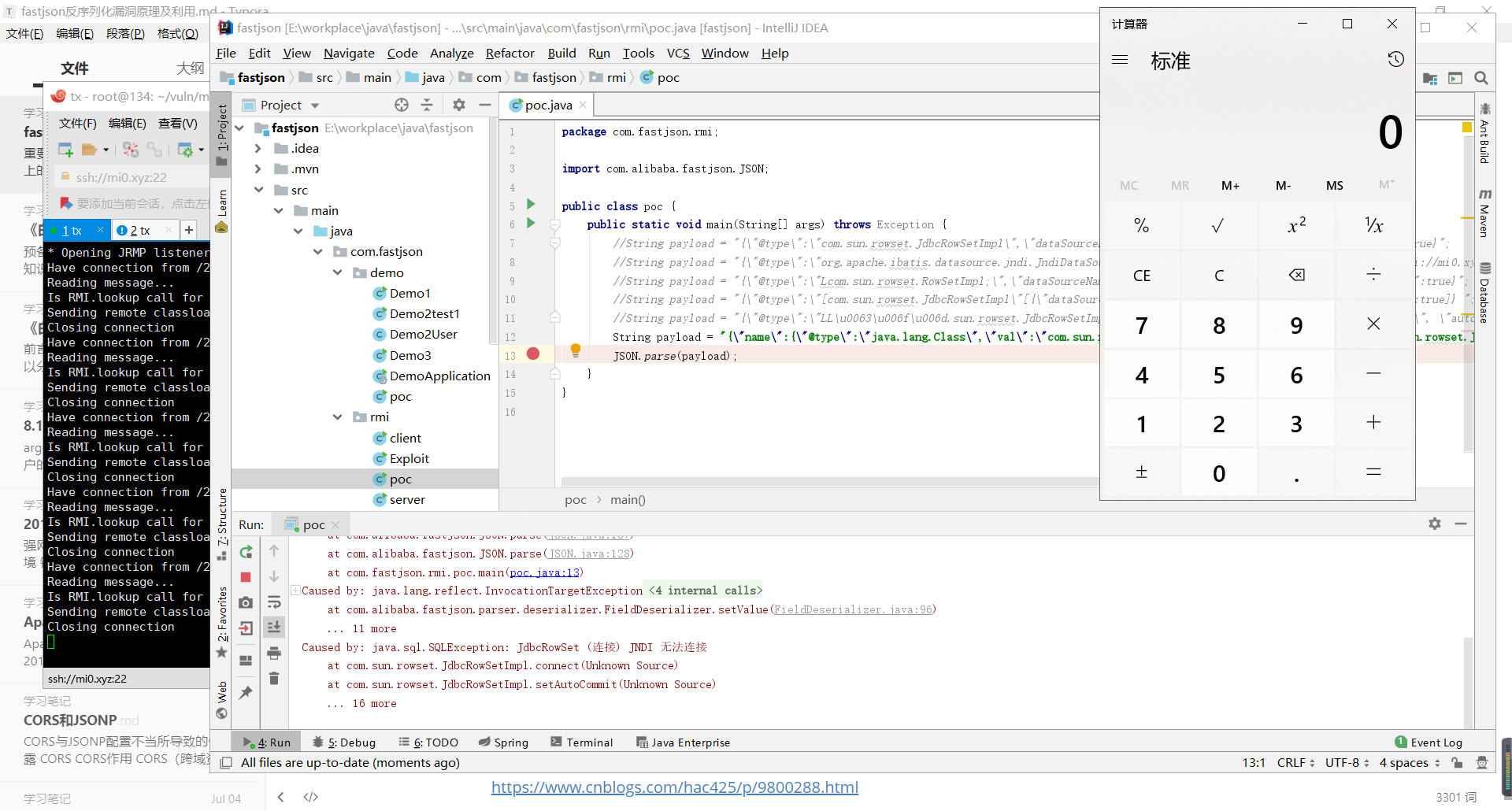Click the calculator square root key

click(1218, 226)
